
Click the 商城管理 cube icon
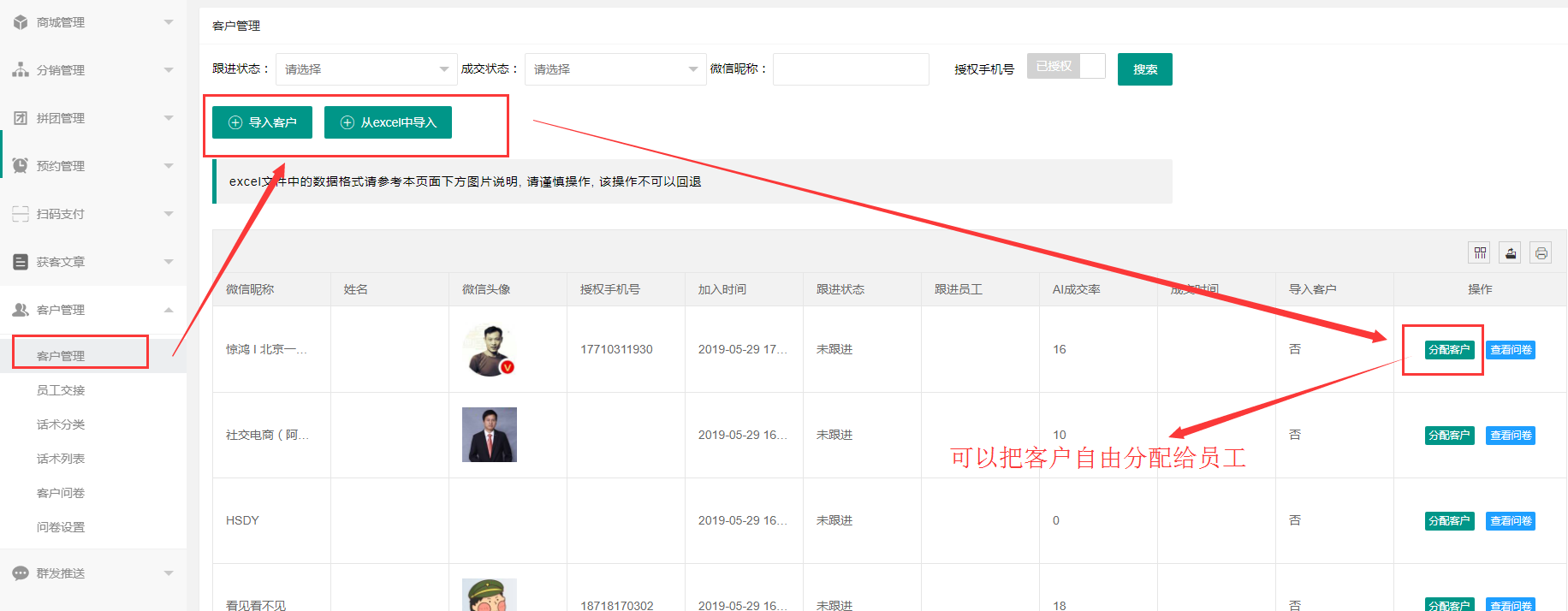click(x=21, y=22)
